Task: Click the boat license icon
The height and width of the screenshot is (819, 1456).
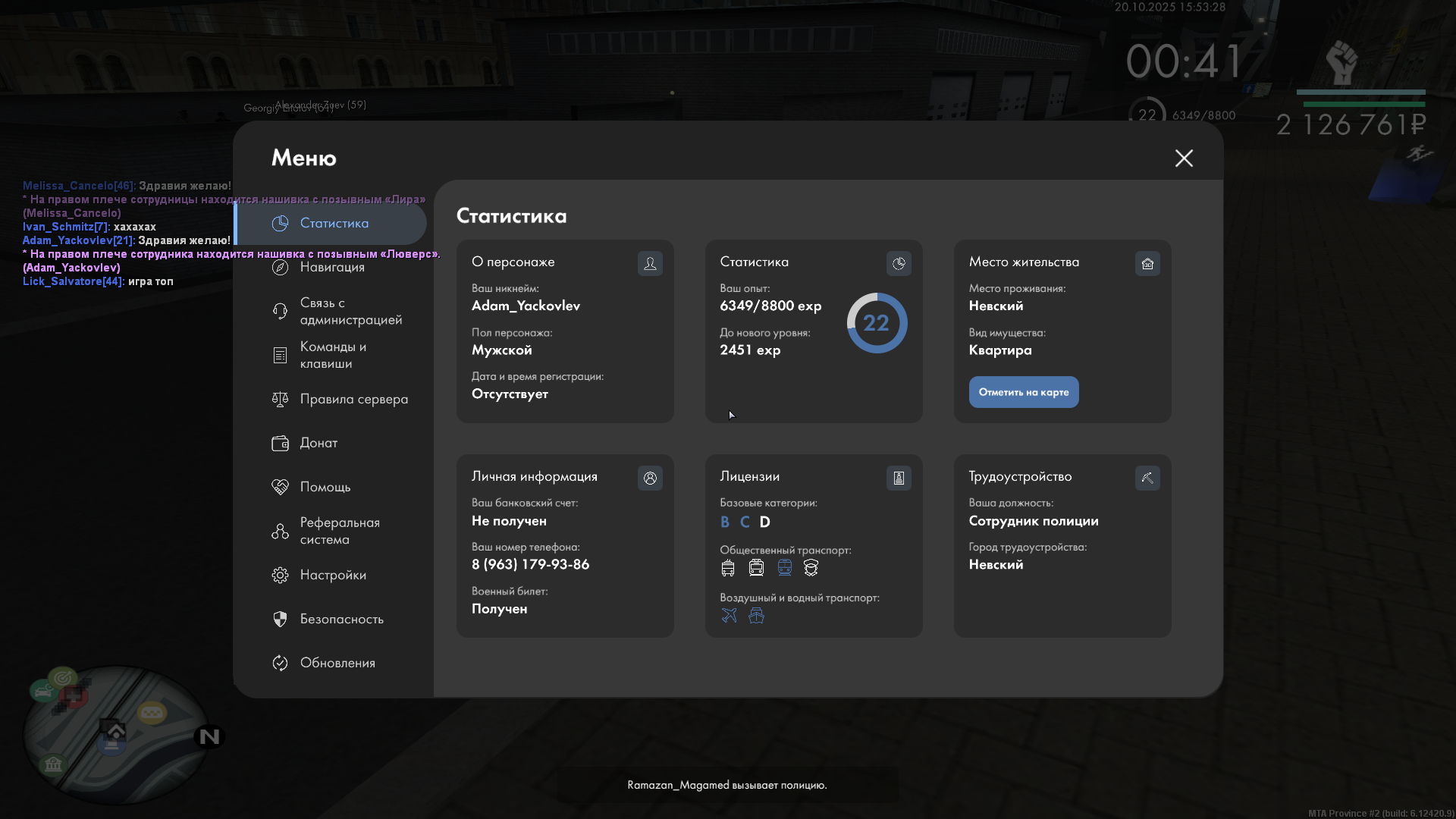Action: (x=756, y=616)
